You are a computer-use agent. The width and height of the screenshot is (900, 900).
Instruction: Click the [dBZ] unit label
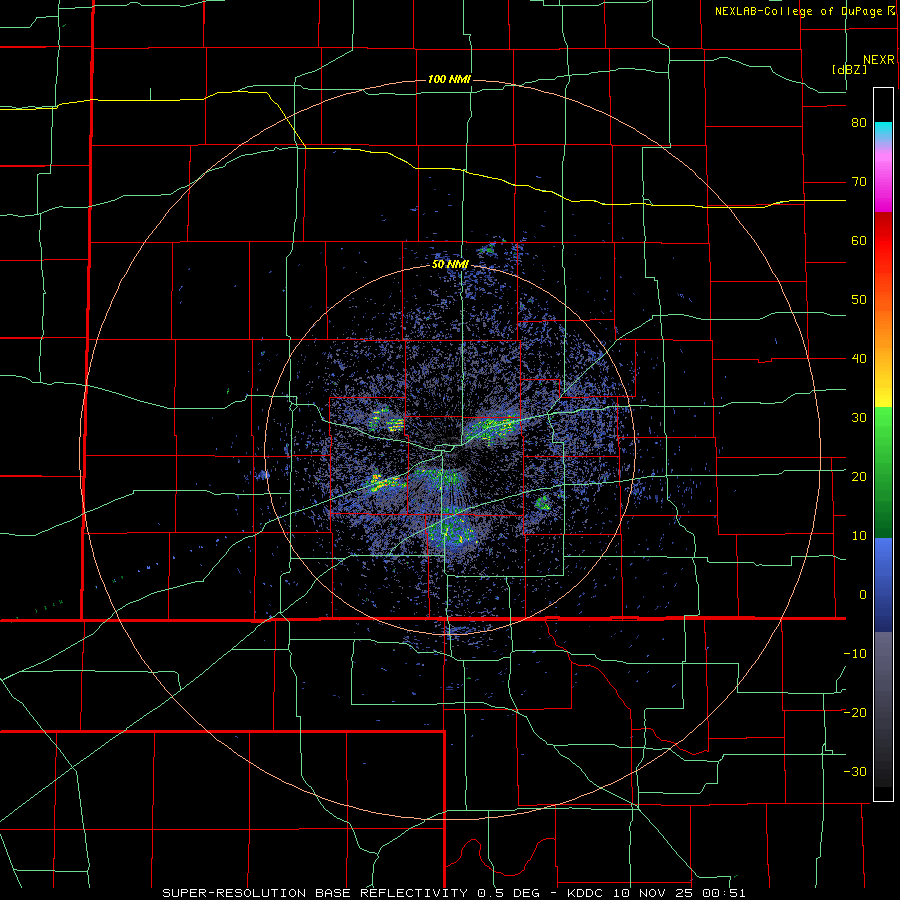[x=849, y=69]
